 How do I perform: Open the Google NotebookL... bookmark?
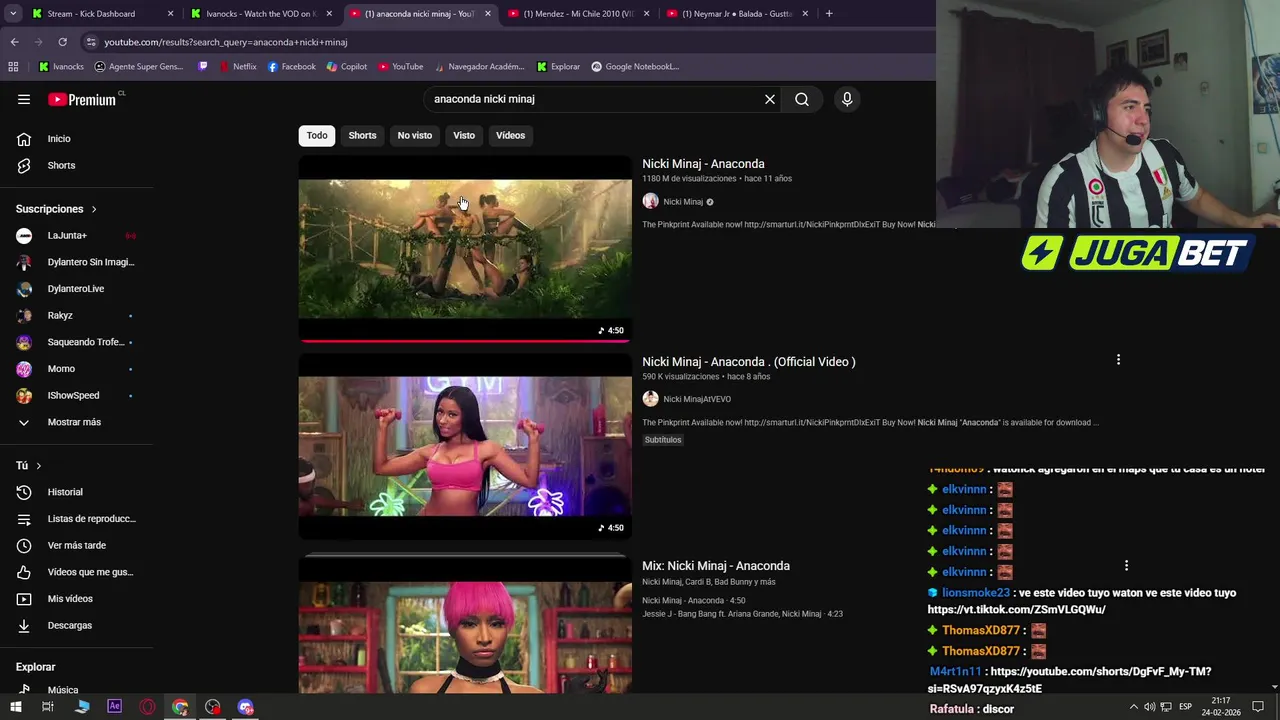pyautogui.click(x=634, y=67)
